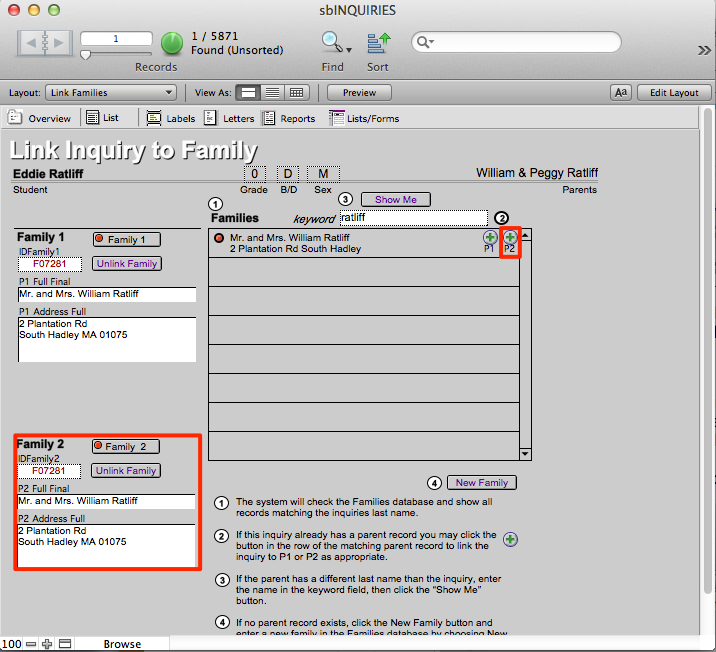Click the Sort records icon
The height and width of the screenshot is (652, 716).
coord(378,42)
